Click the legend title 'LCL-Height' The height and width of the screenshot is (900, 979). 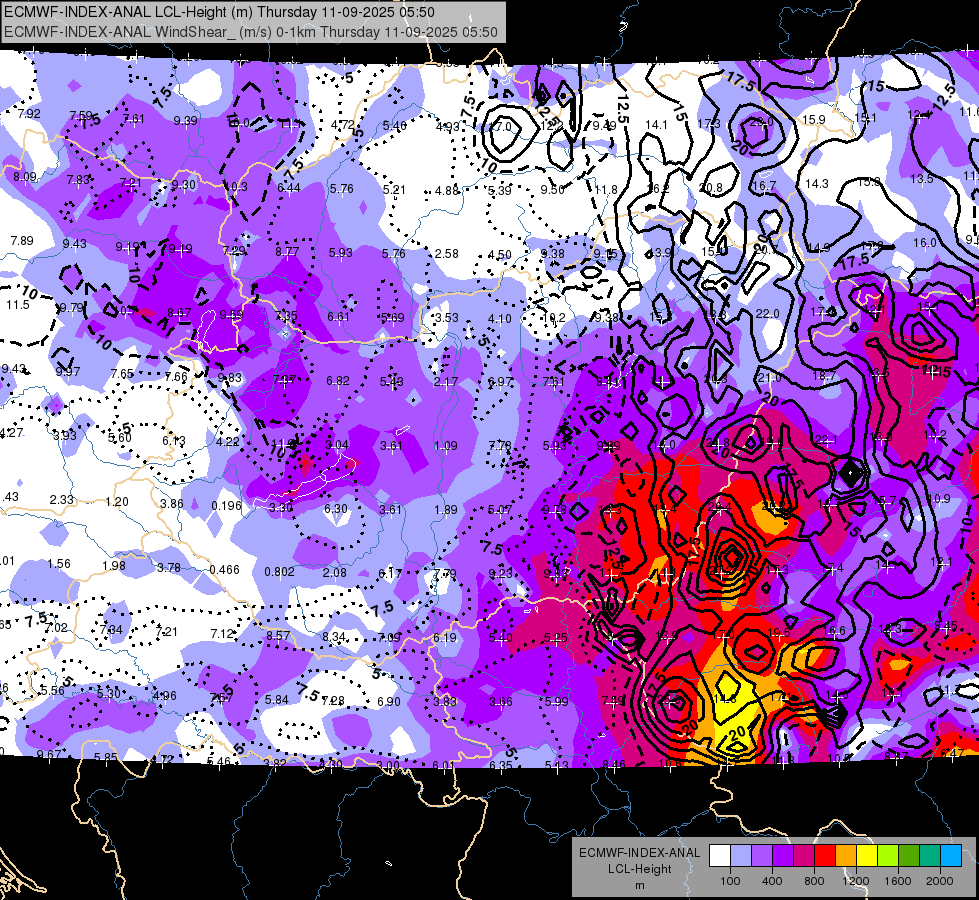(x=639, y=869)
